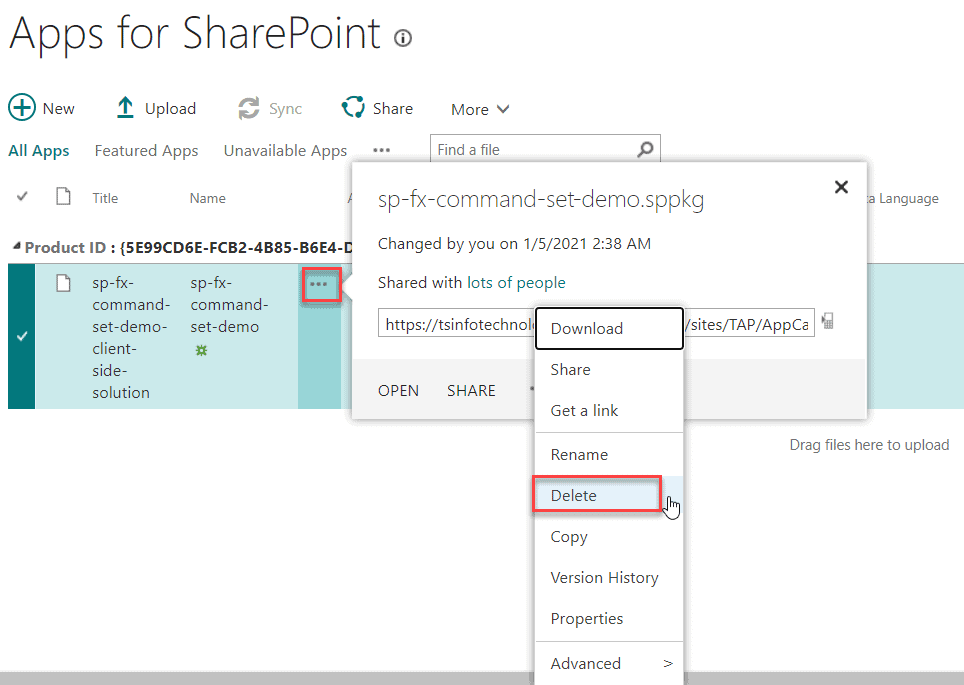This screenshot has height=685, width=964.
Task: Toggle the selected row checkmark
Action: 22,336
